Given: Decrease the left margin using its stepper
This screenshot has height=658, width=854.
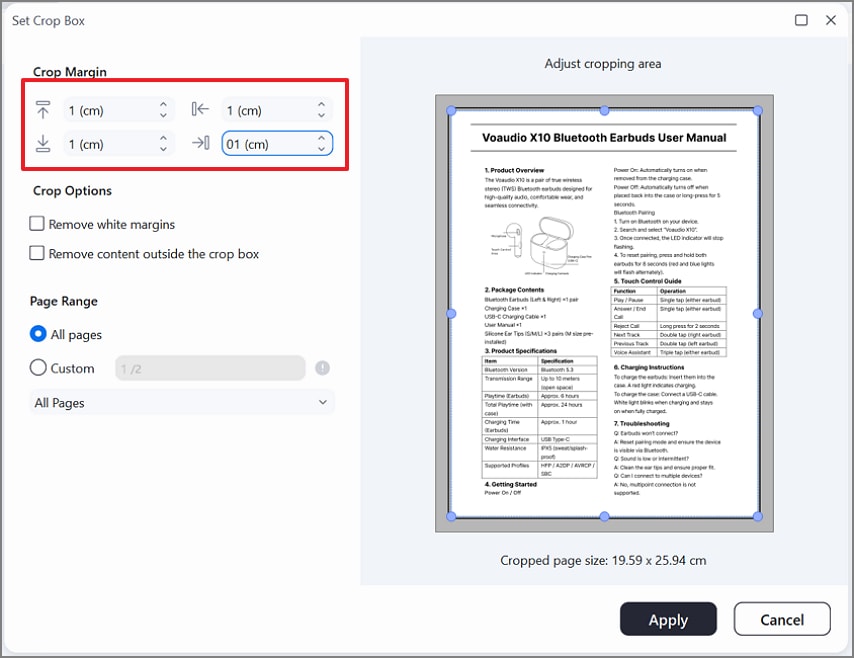Looking at the screenshot, I should [320, 115].
